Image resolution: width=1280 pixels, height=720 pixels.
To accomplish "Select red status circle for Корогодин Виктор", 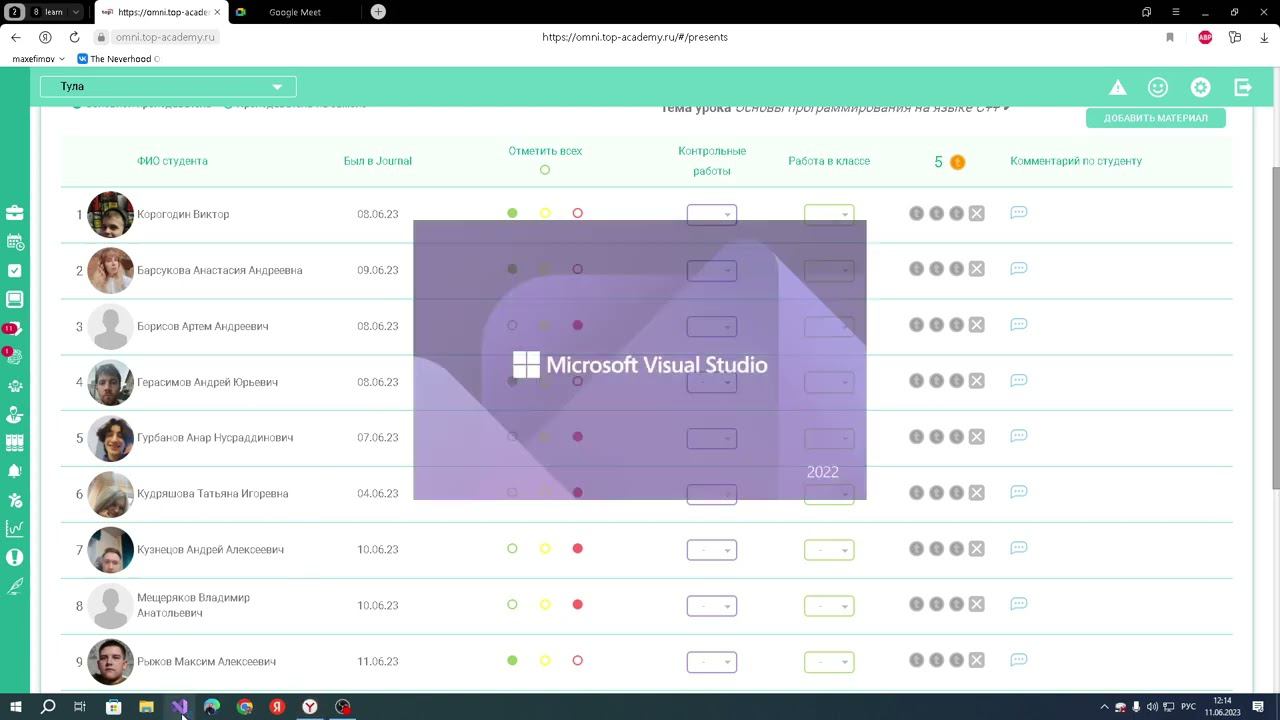I will tap(577, 213).
